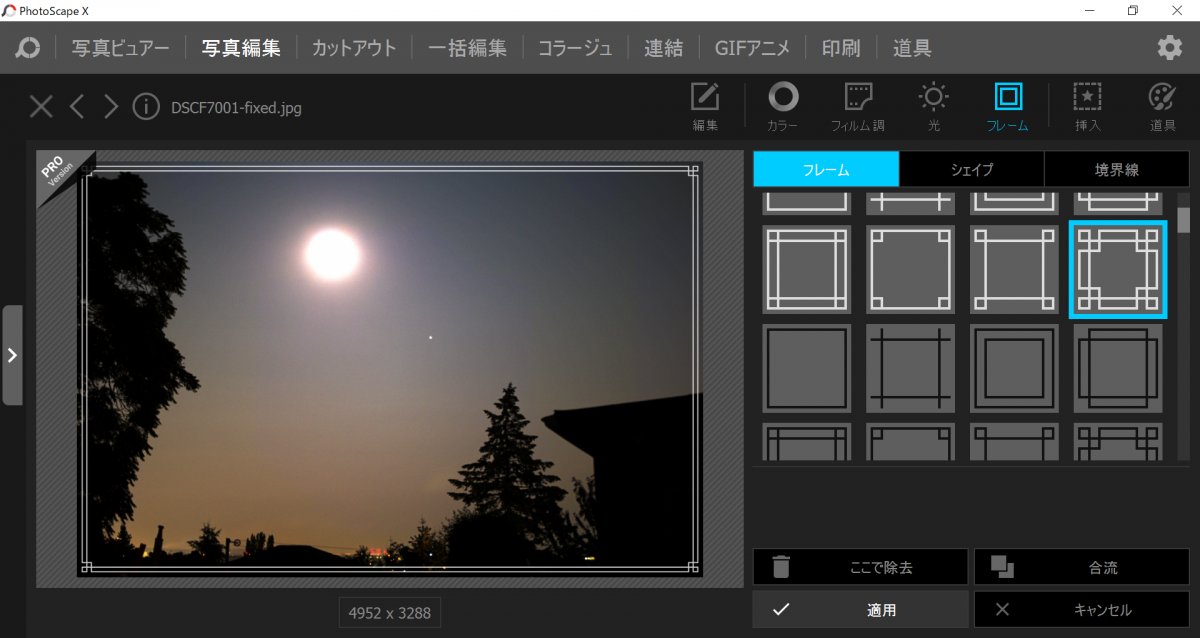
Task: Switch to the シェイプ tab
Action: (971, 169)
